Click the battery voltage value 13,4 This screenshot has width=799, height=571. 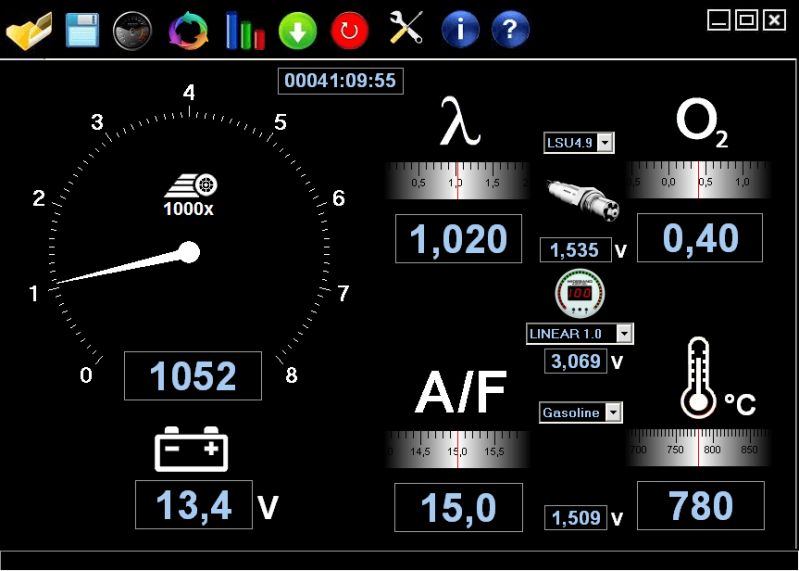click(194, 504)
